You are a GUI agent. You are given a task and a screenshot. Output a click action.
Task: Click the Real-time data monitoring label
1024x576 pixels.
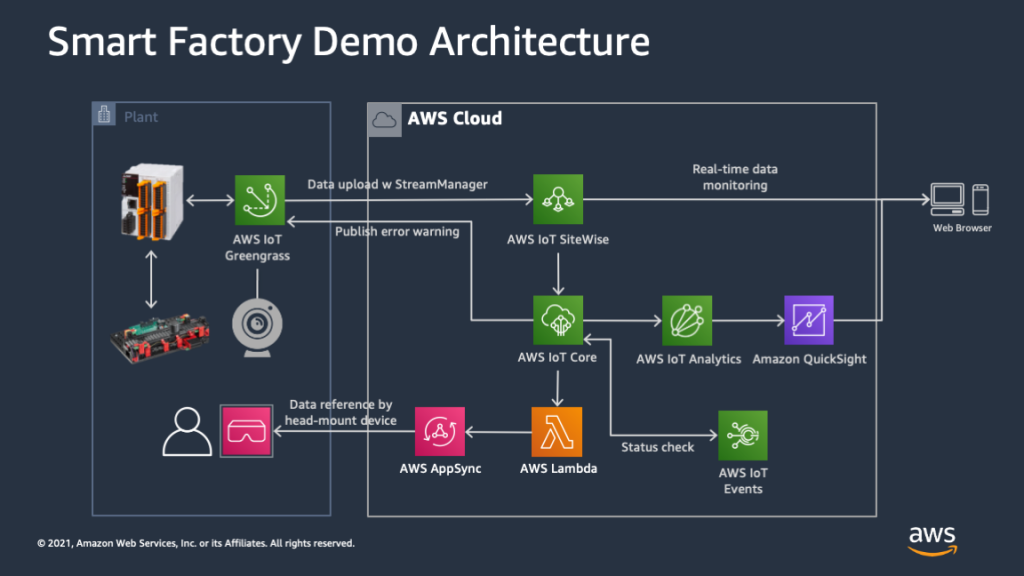pyautogui.click(x=735, y=177)
